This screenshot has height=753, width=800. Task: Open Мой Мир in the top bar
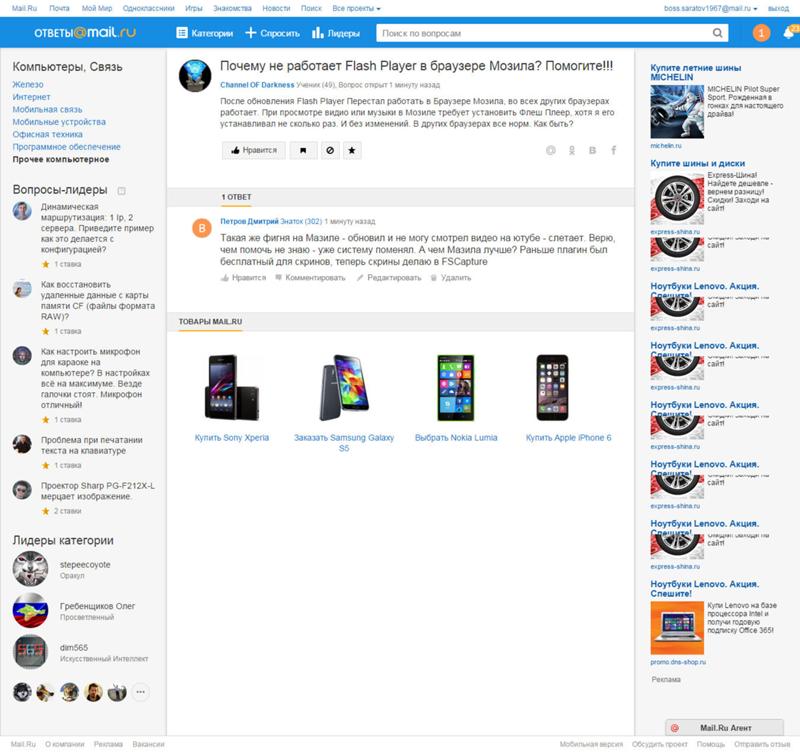pos(97,9)
